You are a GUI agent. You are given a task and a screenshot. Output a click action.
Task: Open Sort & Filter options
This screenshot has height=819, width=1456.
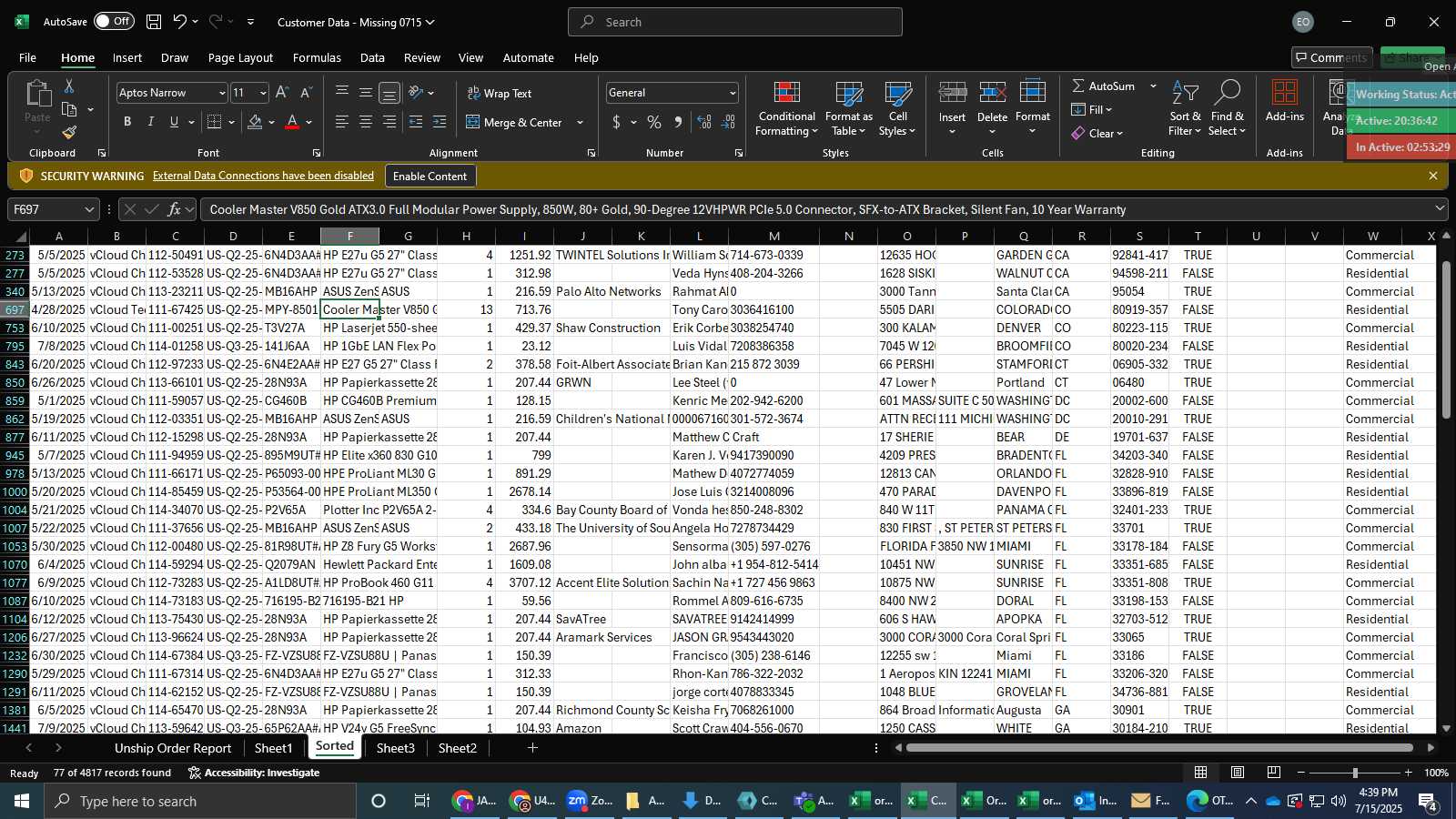(x=1185, y=109)
